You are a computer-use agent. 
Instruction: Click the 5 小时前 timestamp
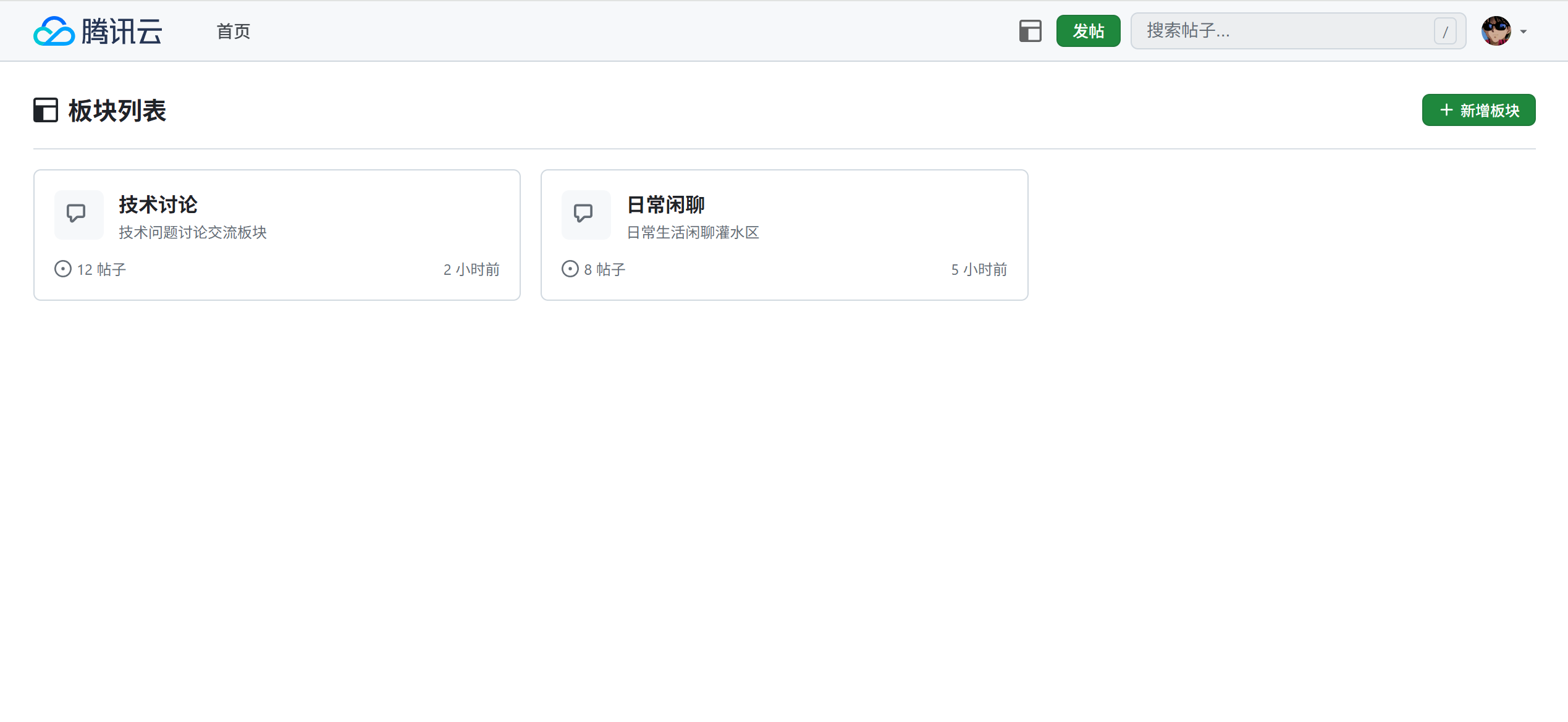click(979, 269)
